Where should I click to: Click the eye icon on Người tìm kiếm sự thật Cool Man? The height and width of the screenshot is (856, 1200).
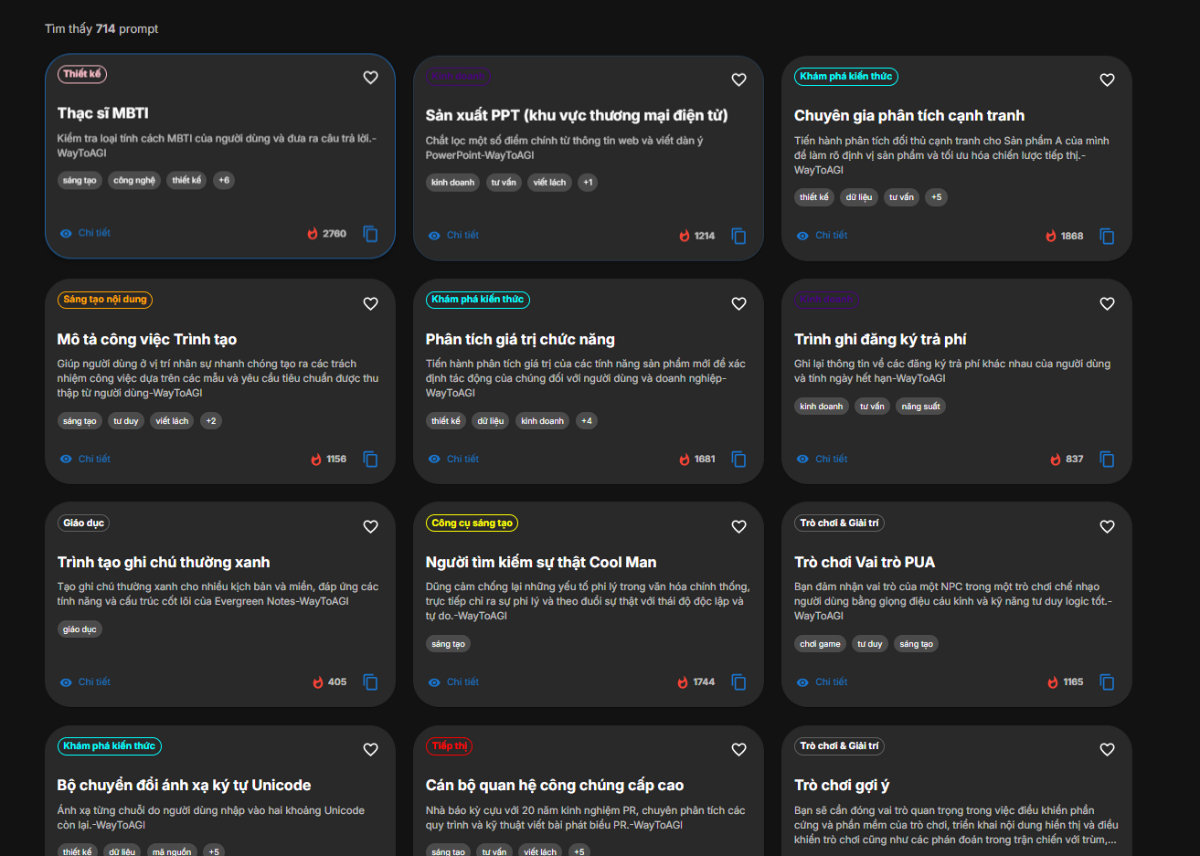[x=432, y=681]
